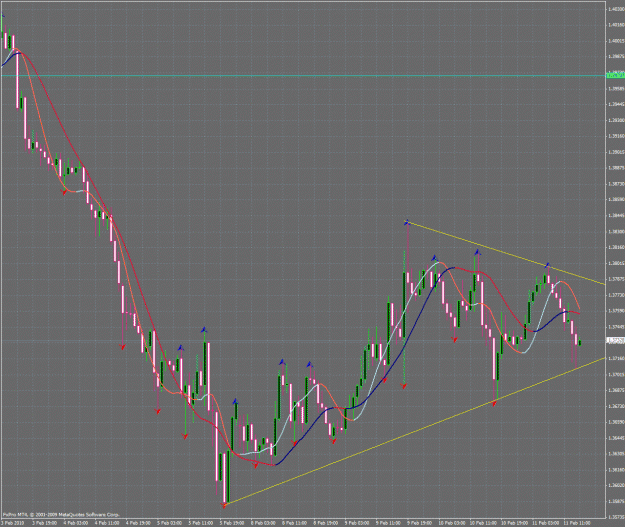Click the red arrow near the top-left dip
The width and height of the screenshot is (625, 527).
[x=64, y=192]
